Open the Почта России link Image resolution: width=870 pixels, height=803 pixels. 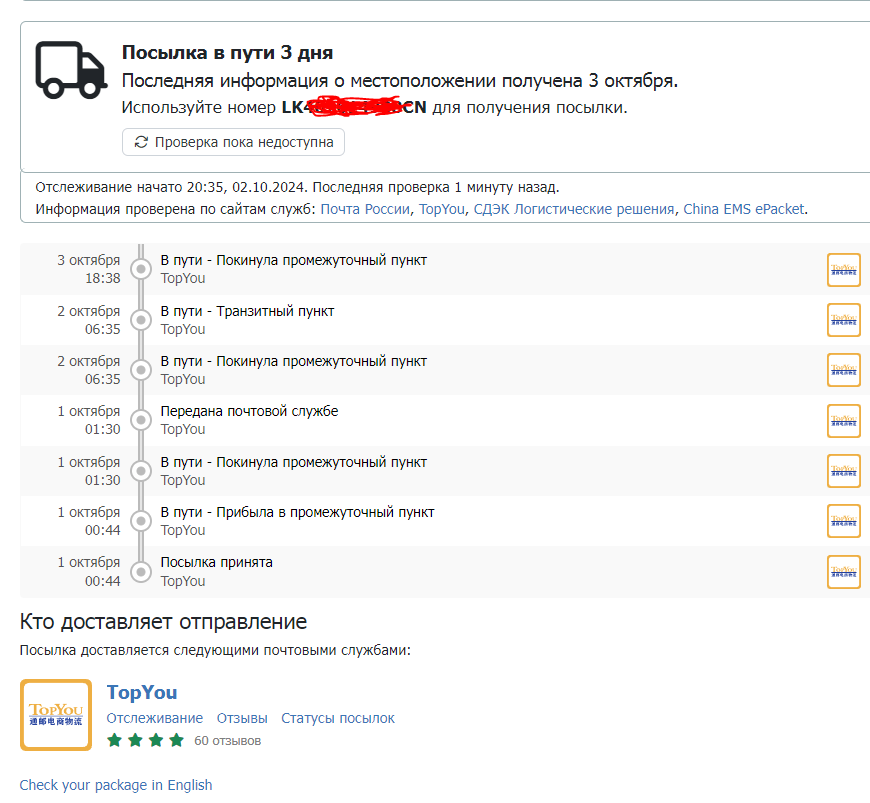coord(365,209)
